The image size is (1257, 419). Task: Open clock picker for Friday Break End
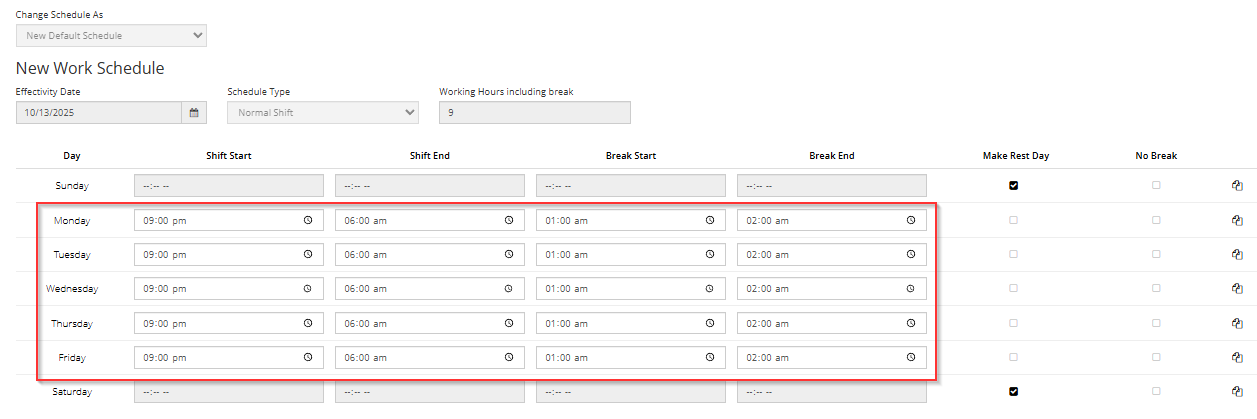[x=910, y=357]
